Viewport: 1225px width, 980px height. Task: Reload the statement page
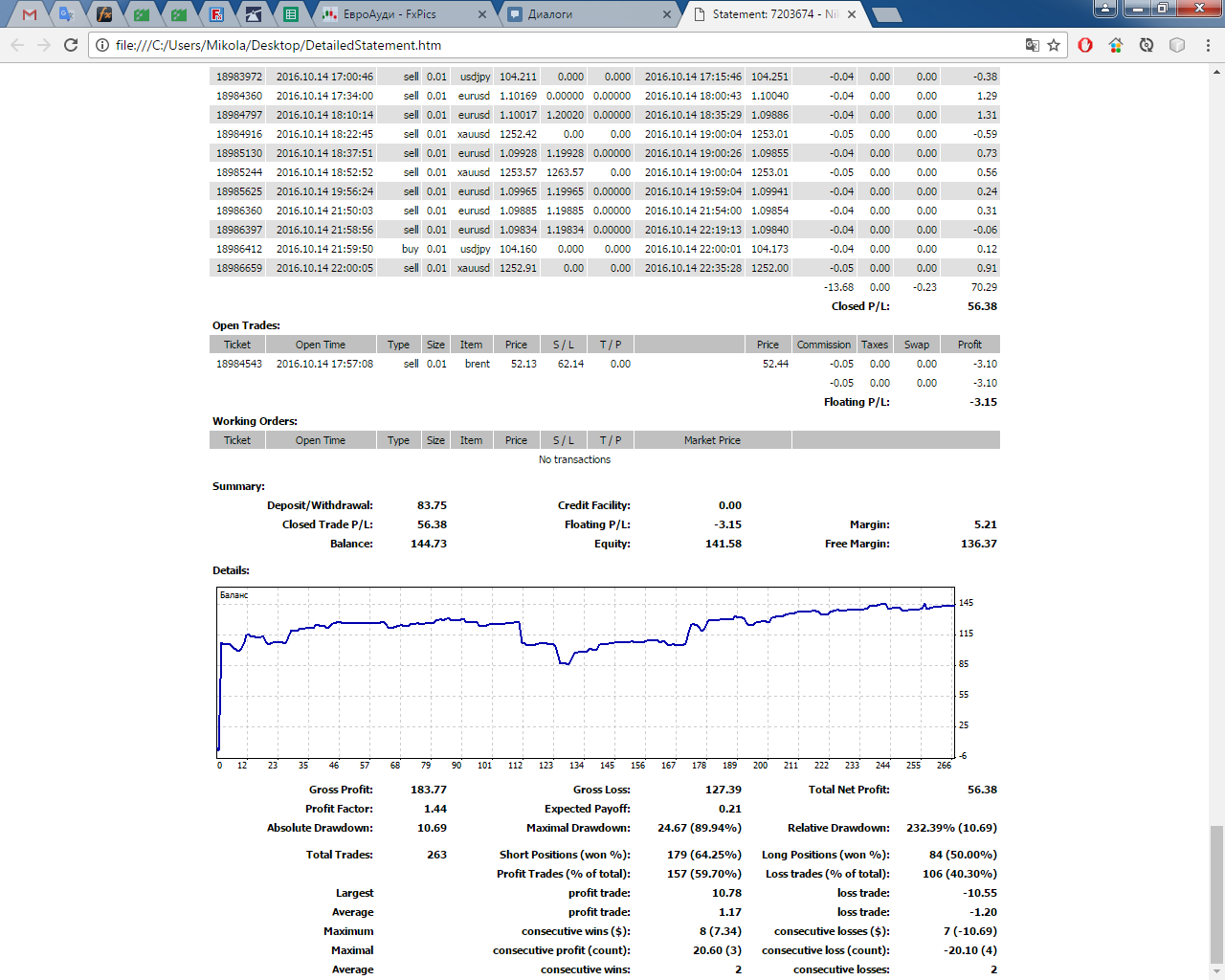(x=71, y=45)
